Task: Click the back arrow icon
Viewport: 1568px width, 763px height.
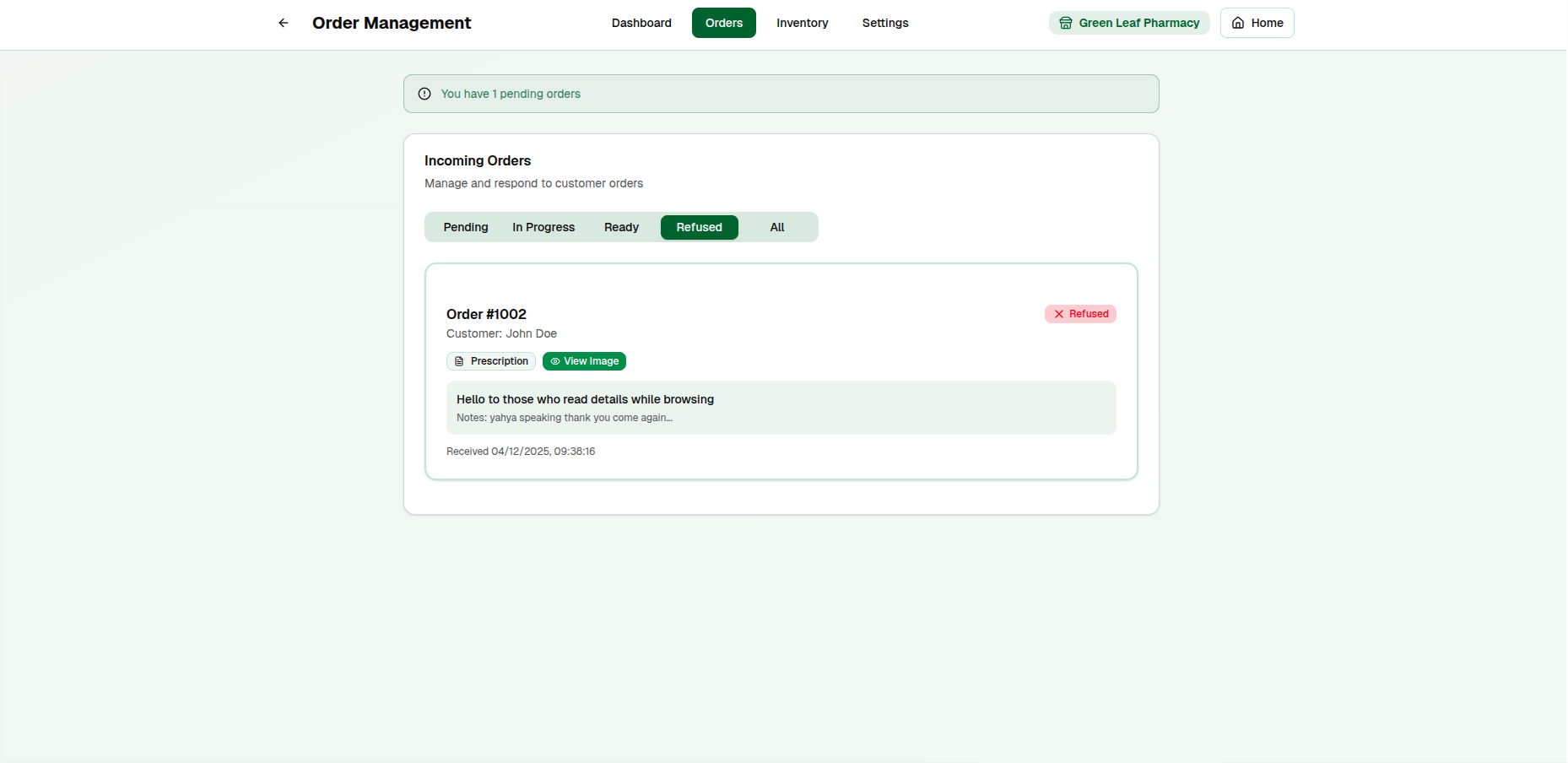Action: tap(284, 23)
